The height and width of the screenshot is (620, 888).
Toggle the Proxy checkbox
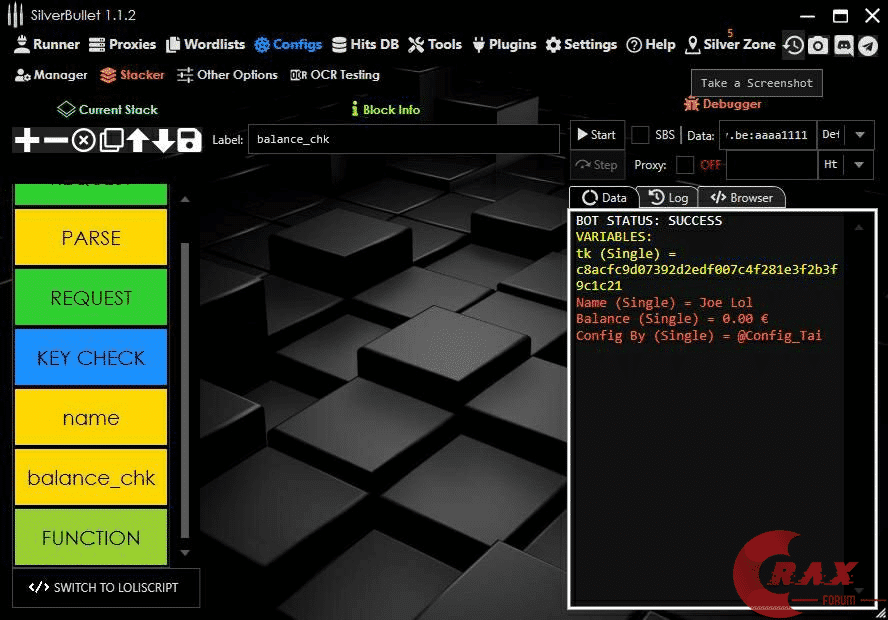[685, 165]
